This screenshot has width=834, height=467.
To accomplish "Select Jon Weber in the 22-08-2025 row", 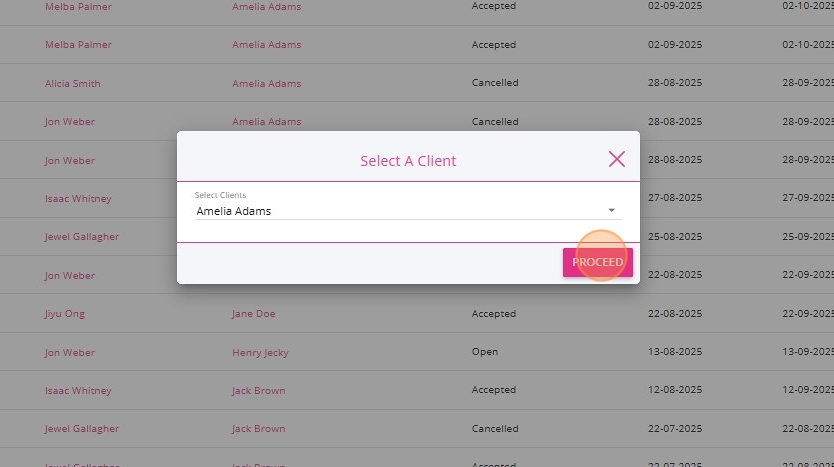I will (70, 276).
